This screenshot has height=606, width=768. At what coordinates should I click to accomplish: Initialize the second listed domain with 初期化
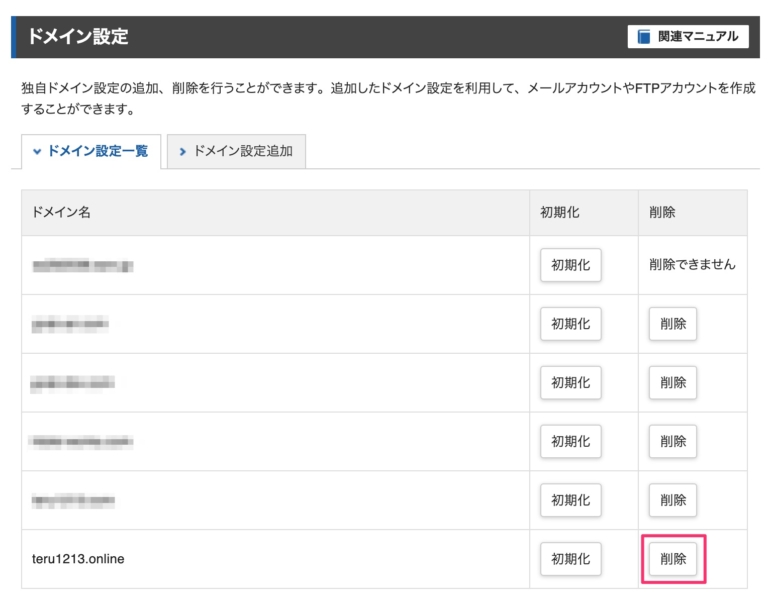click(x=570, y=324)
